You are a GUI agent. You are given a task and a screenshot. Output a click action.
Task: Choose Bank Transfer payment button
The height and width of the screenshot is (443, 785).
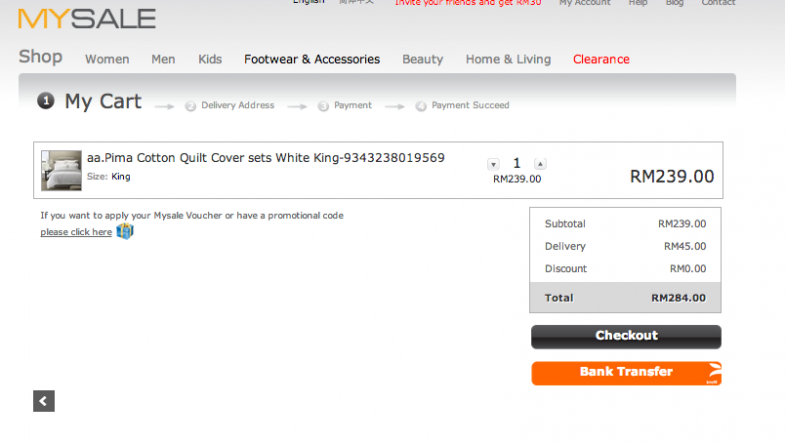coord(626,373)
